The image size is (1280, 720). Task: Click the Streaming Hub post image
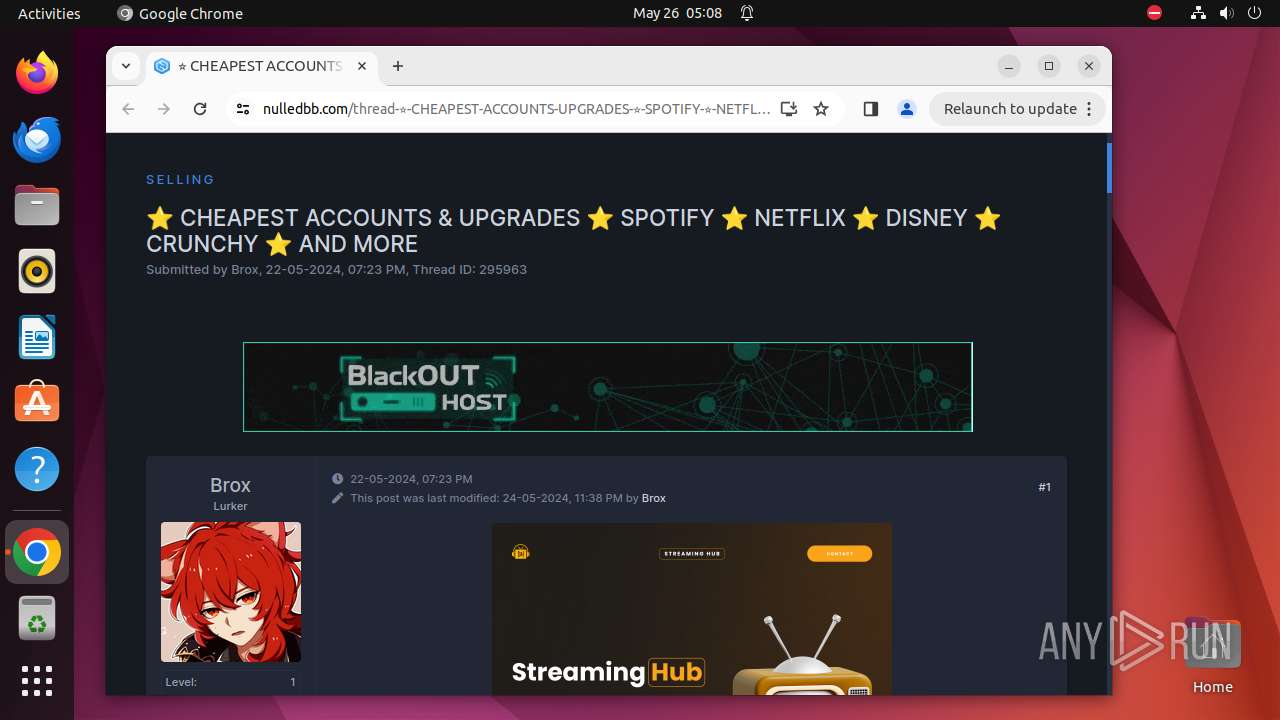click(692, 609)
